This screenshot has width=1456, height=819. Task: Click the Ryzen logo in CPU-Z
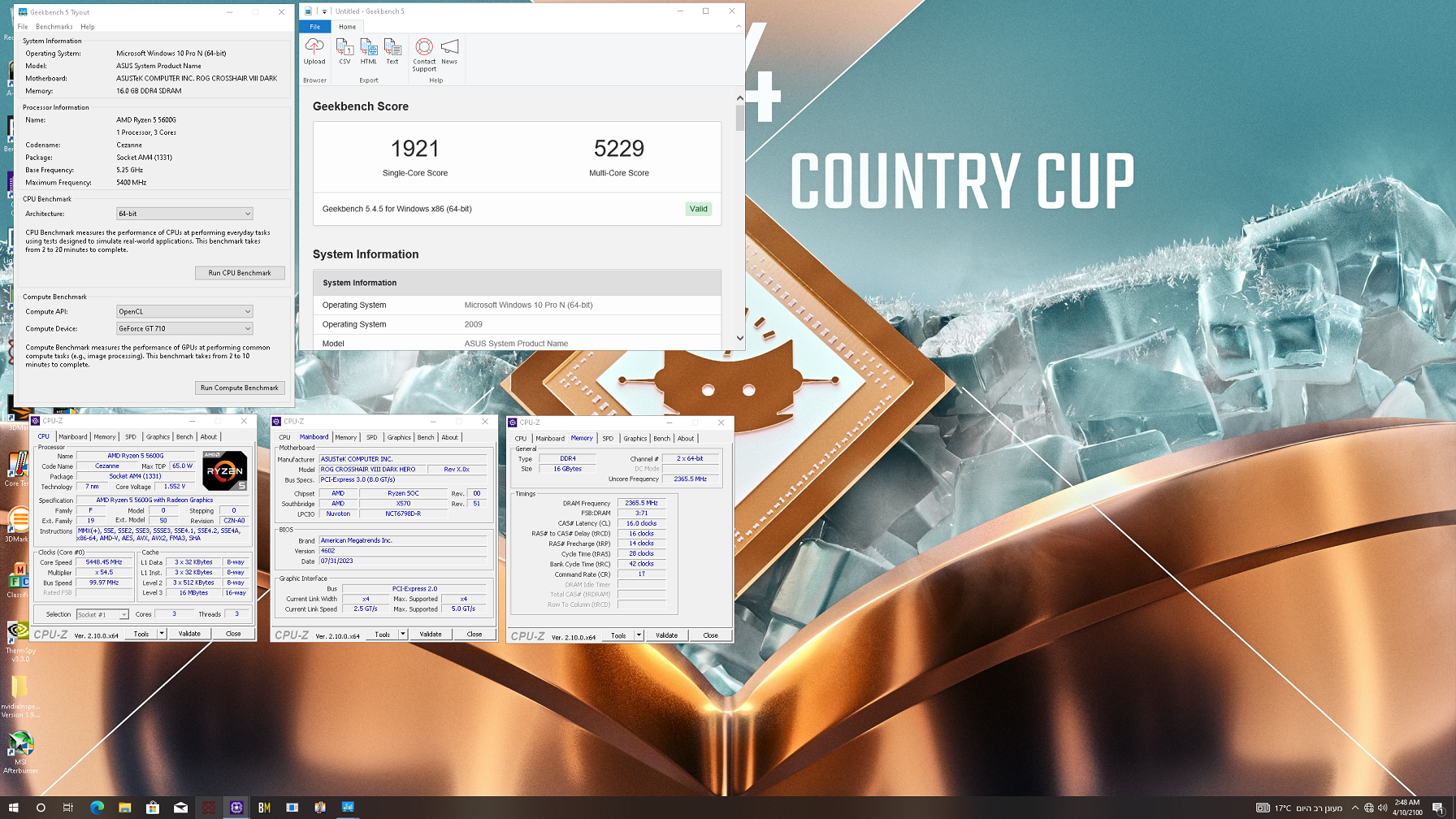tap(225, 470)
